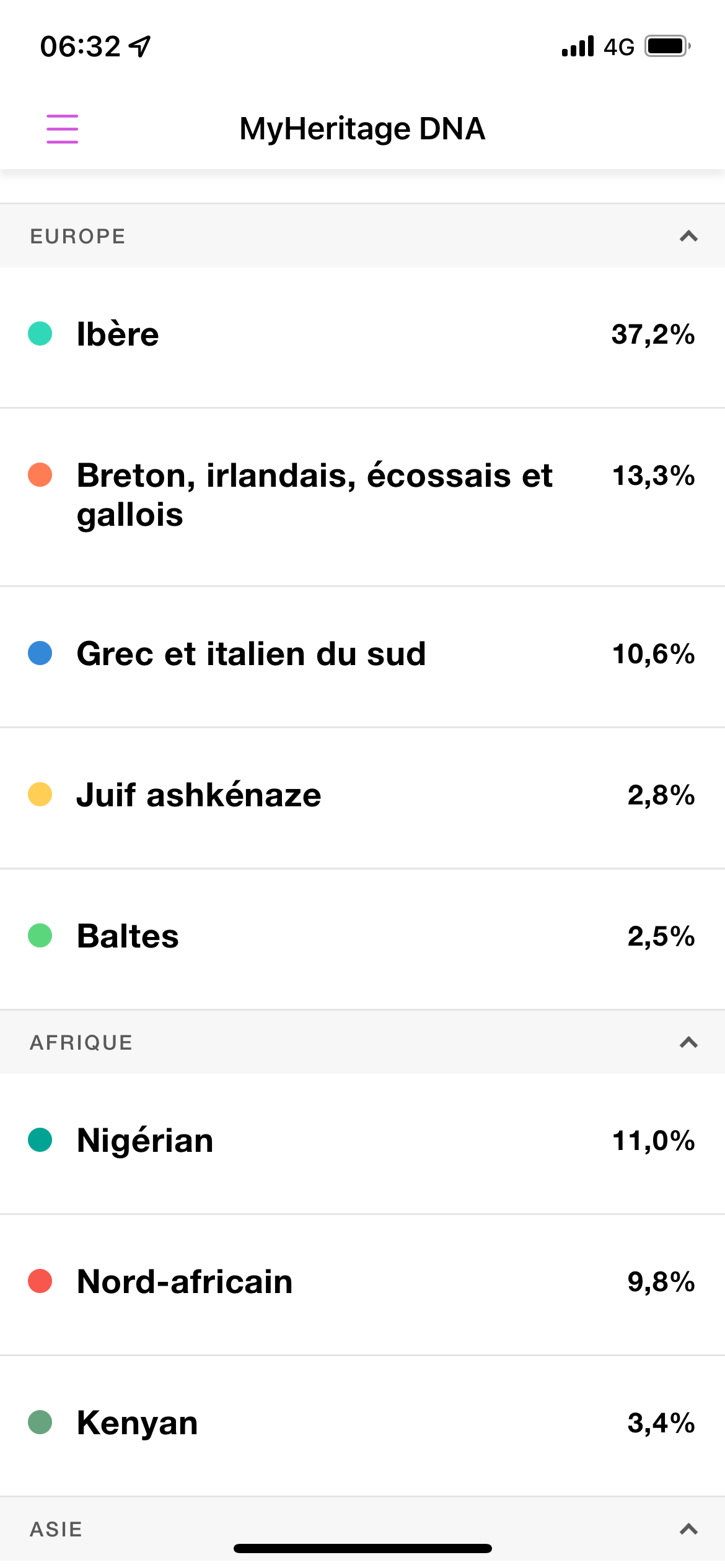The width and height of the screenshot is (725, 1568).
Task: Tap the orange dot beside Breton
Action: tap(40, 475)
